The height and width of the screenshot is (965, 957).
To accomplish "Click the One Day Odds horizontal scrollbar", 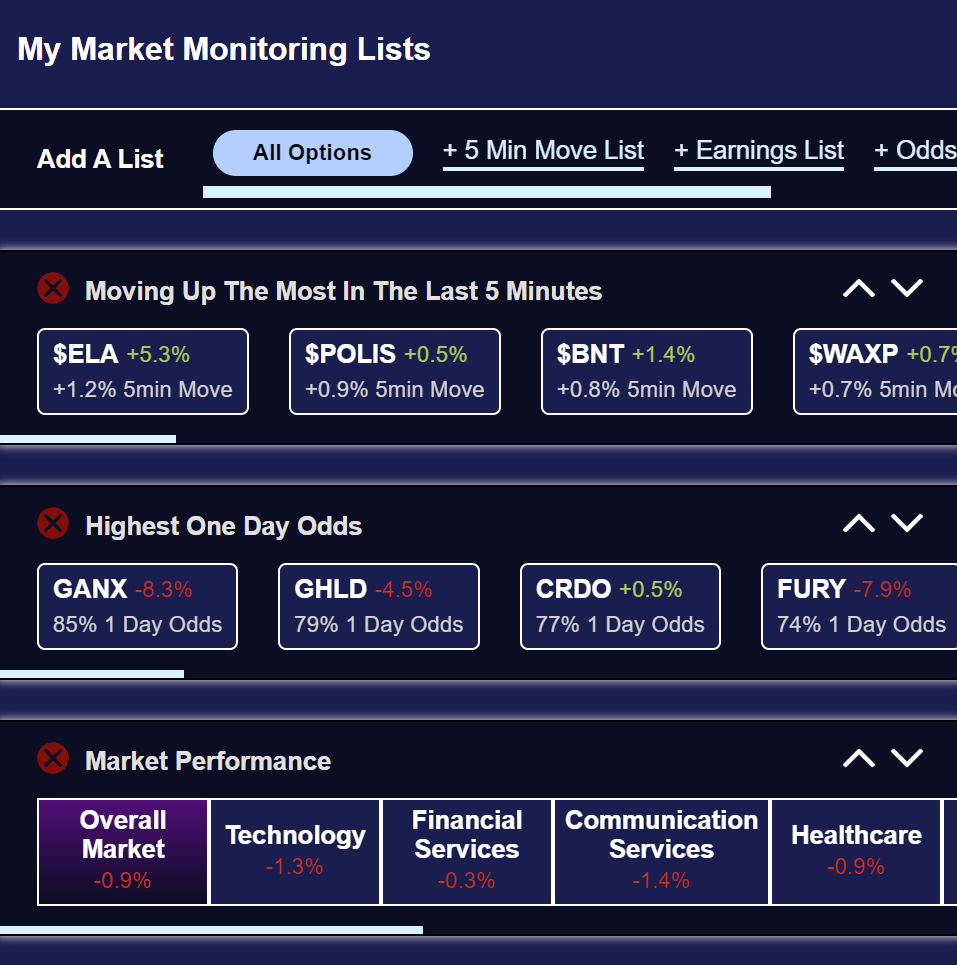I will [92, 674].
